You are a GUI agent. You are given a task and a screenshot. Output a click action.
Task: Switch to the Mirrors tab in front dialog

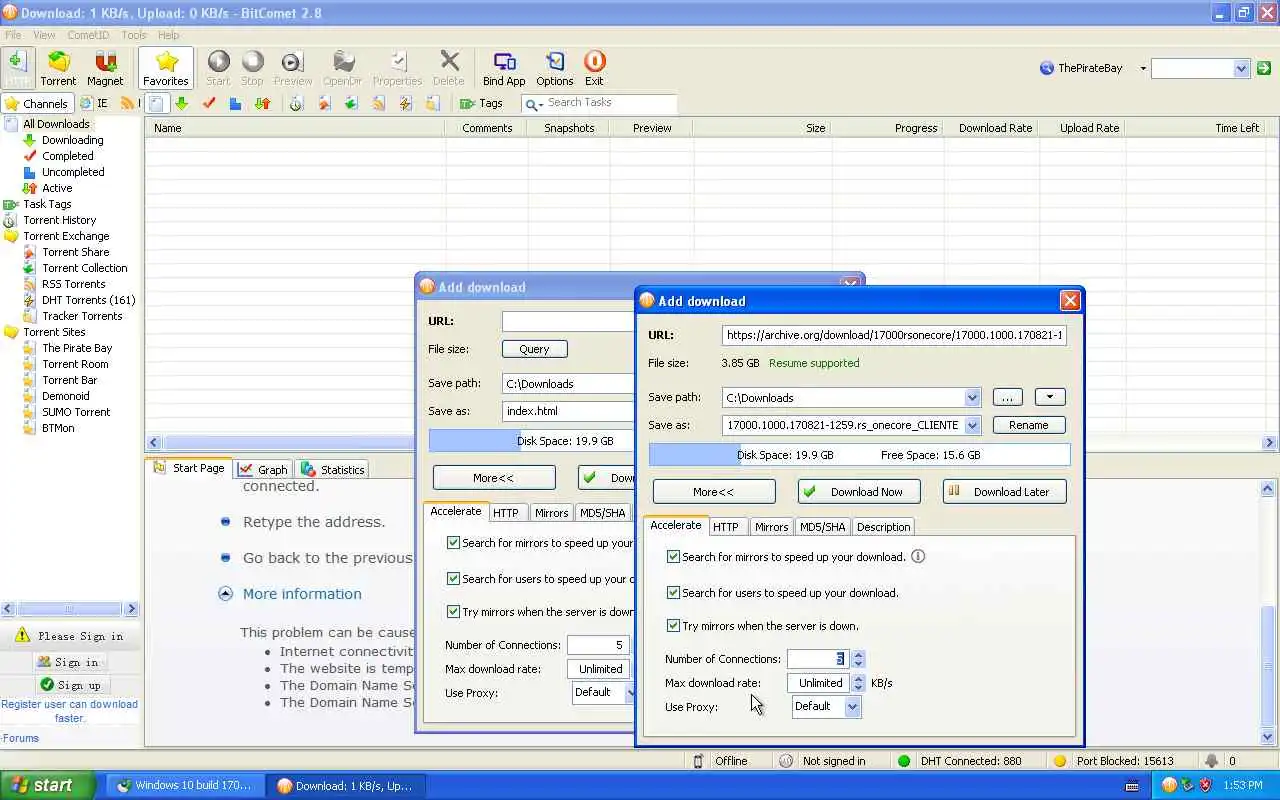tap(771, 527)
